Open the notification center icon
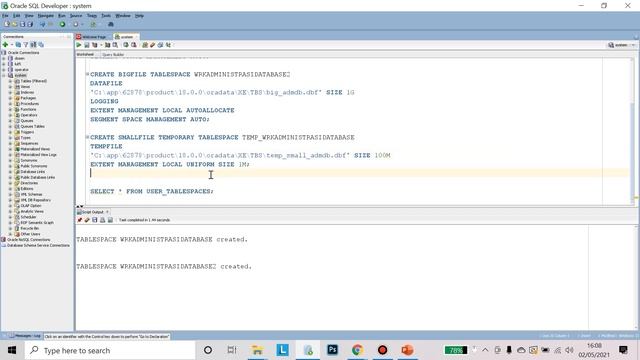Image resolution: width=640 pixels, height=360 pixels. coord(623,350)
